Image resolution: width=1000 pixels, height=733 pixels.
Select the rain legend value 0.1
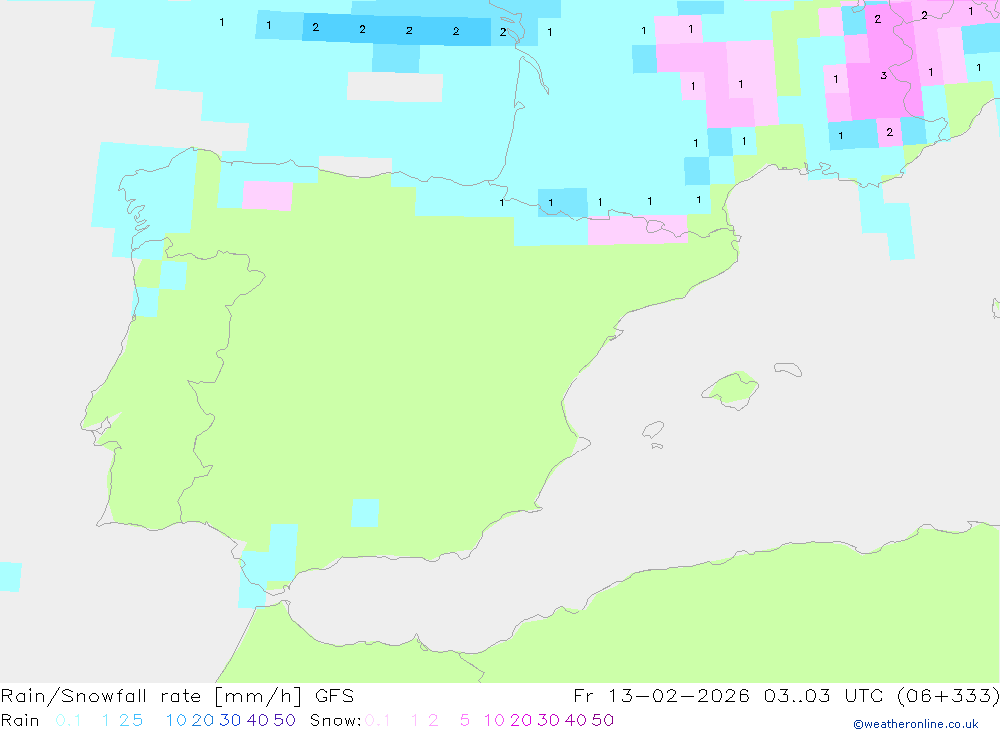68,720
